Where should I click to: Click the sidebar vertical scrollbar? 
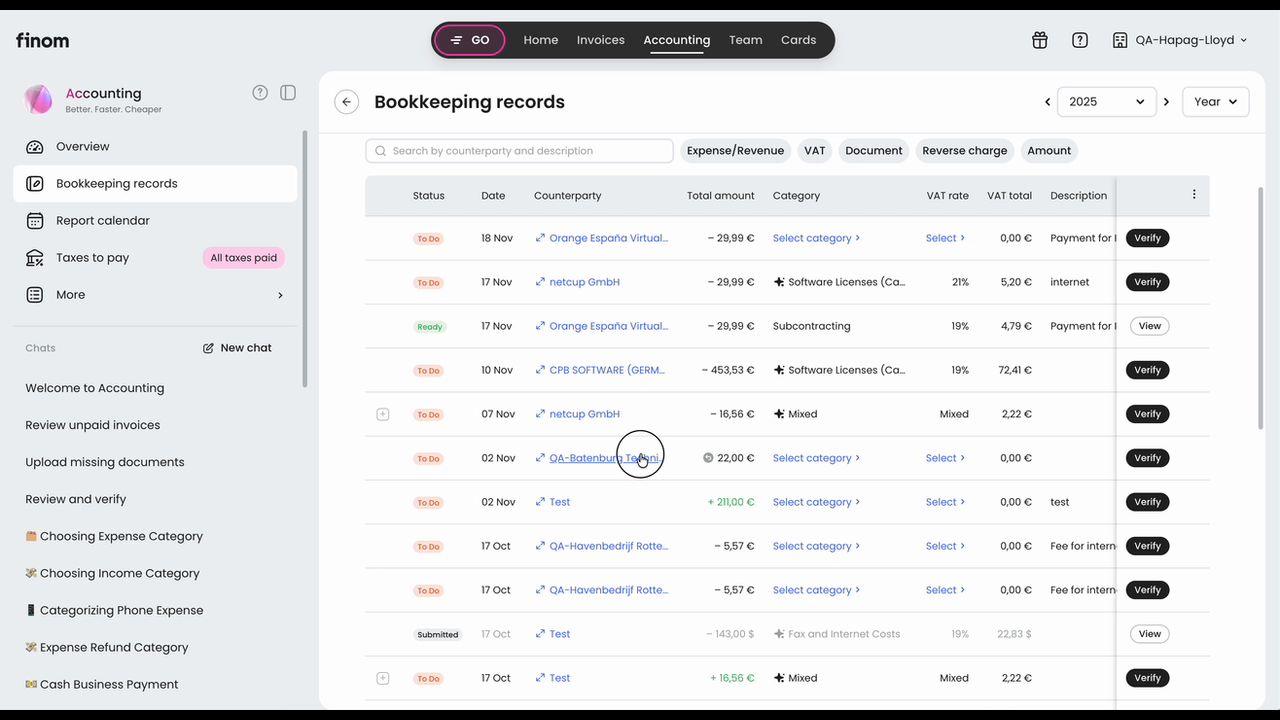305,258
